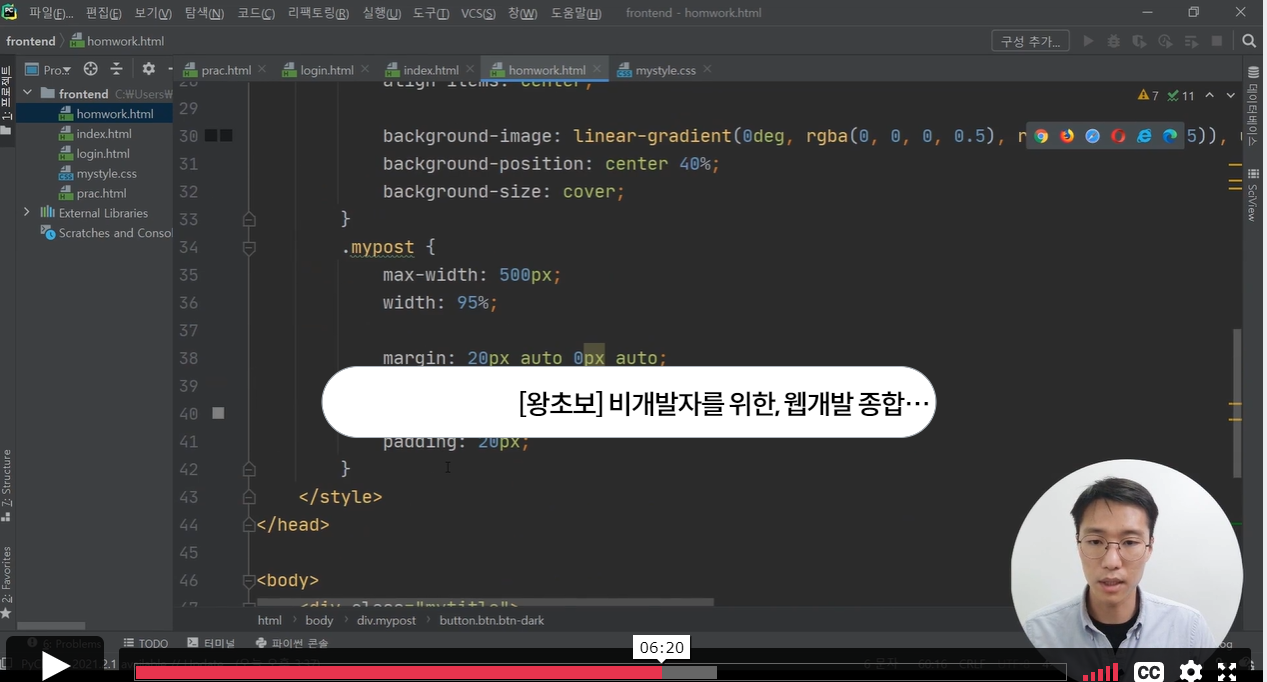Open the VCS menu
The image size is (1267, 682).
coord(479,13)
